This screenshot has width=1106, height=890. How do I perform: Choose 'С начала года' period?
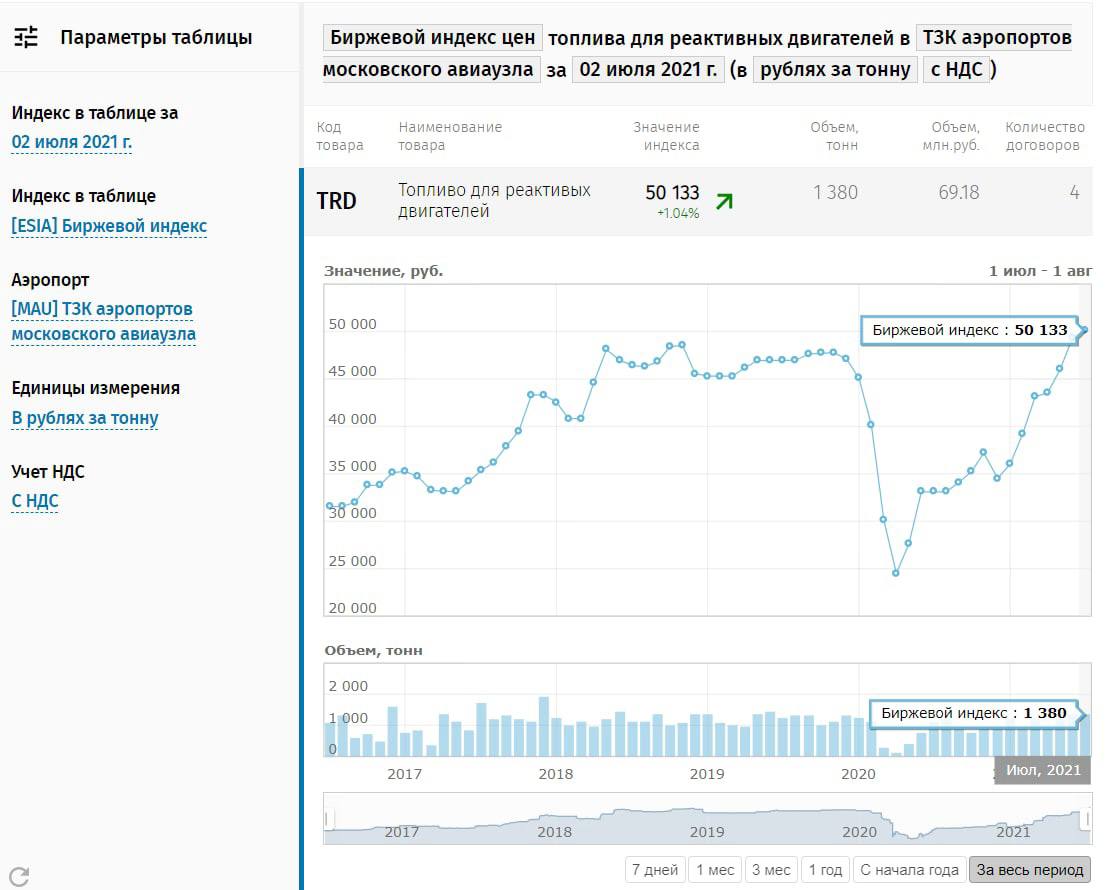pos(909,870)
